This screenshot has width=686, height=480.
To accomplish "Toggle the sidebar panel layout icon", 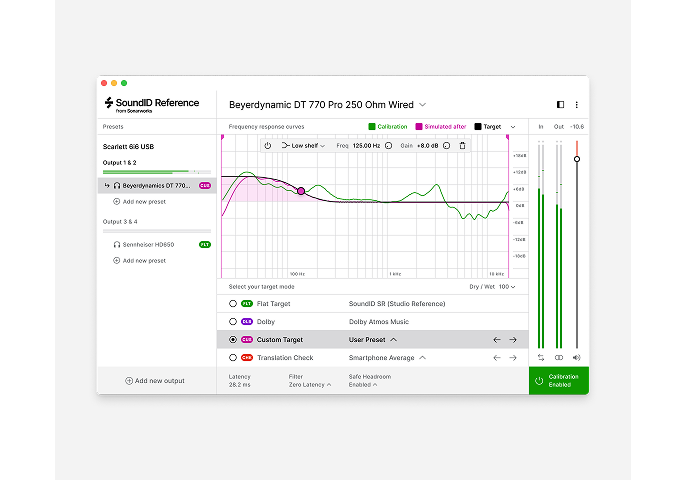I will (x=560, y=105).
